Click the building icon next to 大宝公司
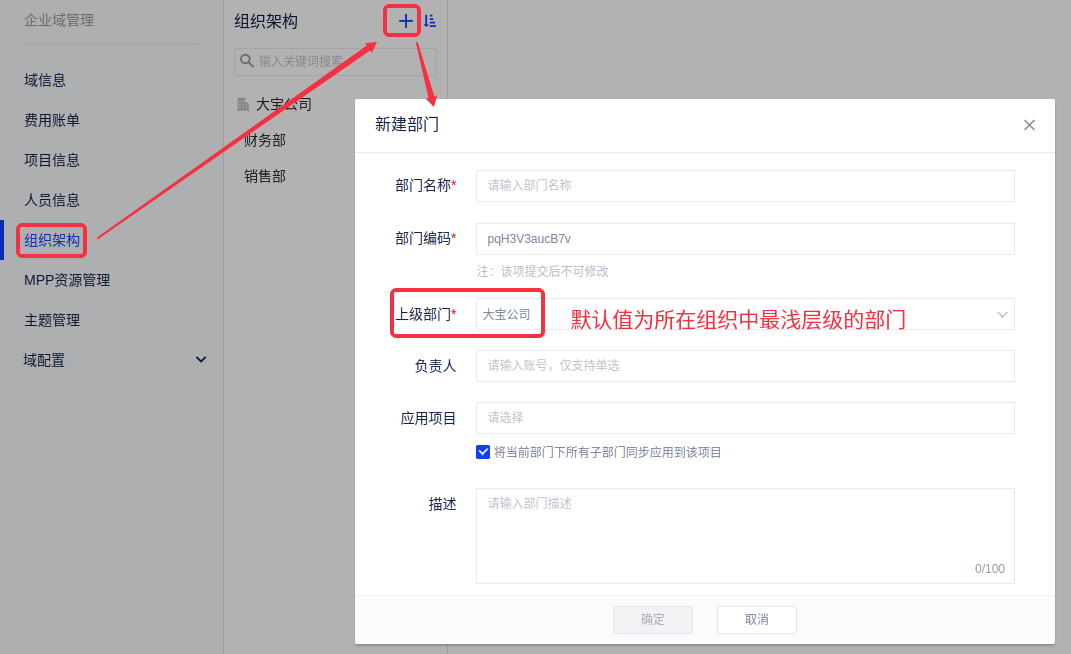Screen dimensions: 1071x654 (243, 104)
